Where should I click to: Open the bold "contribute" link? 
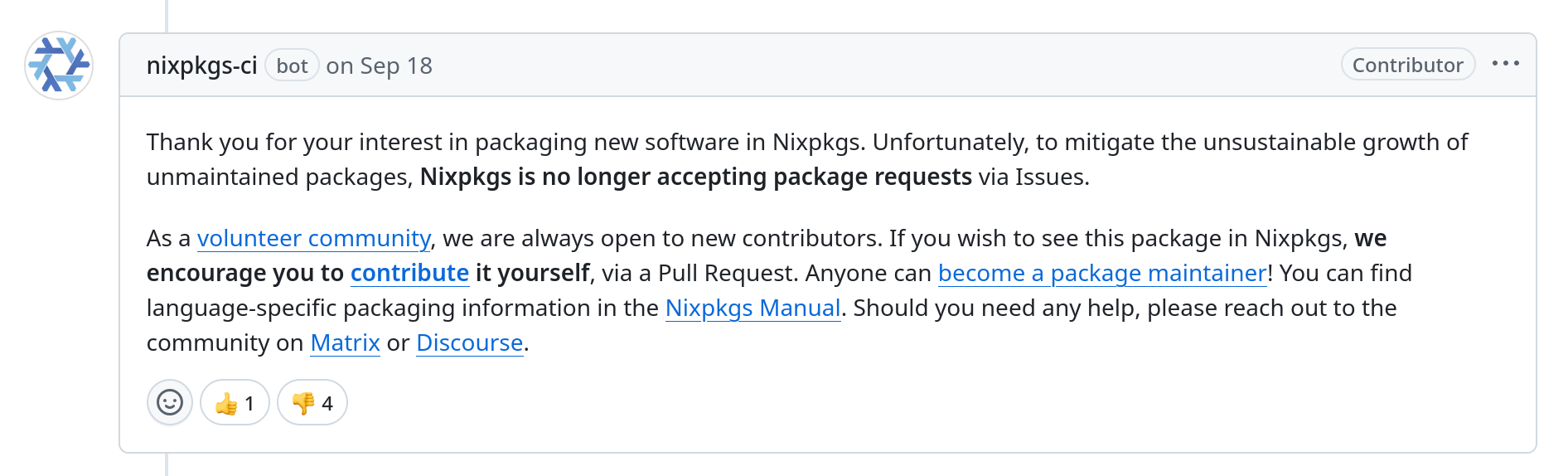[x=409, y=273]
